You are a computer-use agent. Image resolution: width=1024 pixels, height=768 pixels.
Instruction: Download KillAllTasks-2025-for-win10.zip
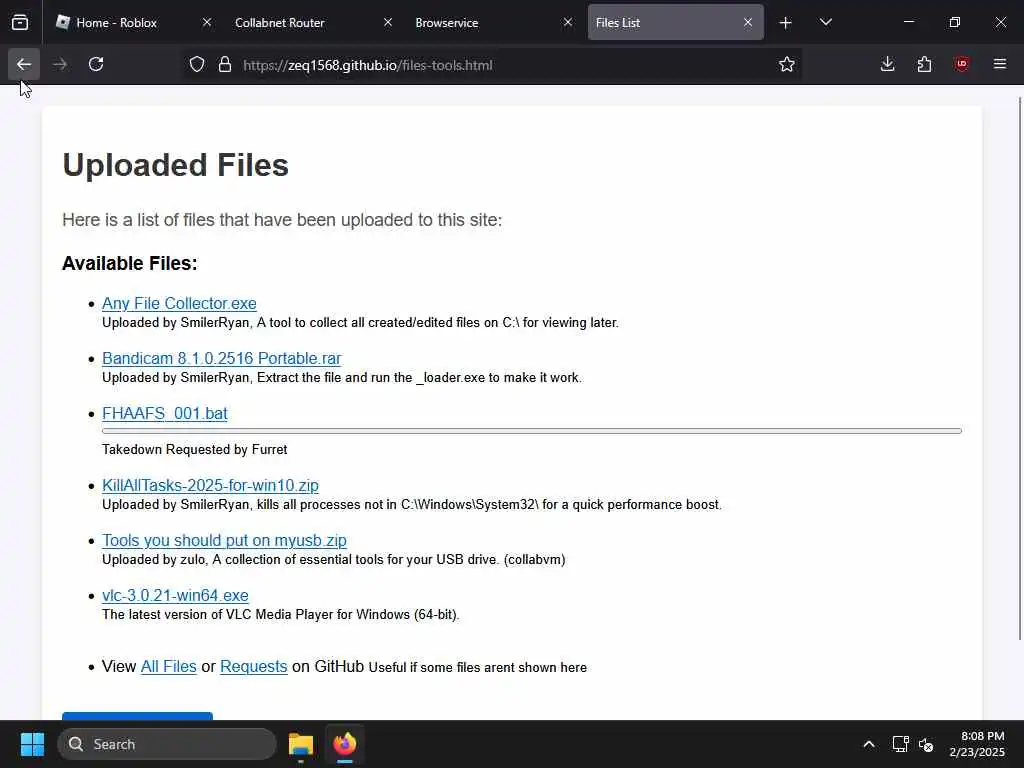click(210, 485)
